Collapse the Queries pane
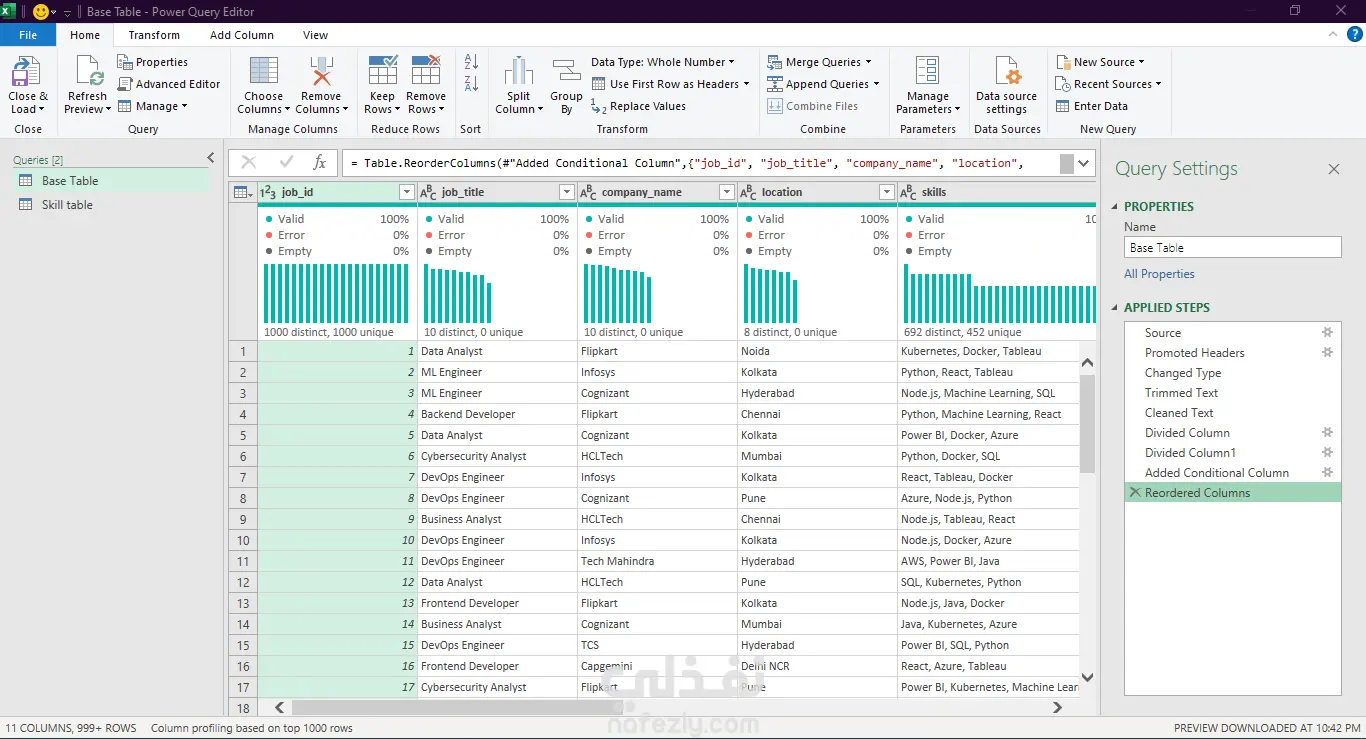The image size is (1366, 739). 211,158
